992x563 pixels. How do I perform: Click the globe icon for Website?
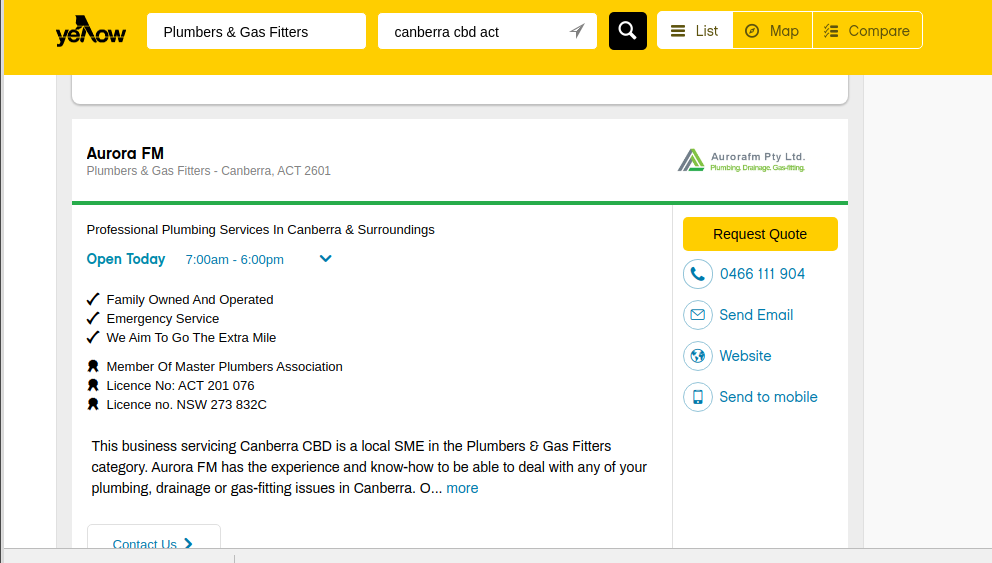[697, 356]
